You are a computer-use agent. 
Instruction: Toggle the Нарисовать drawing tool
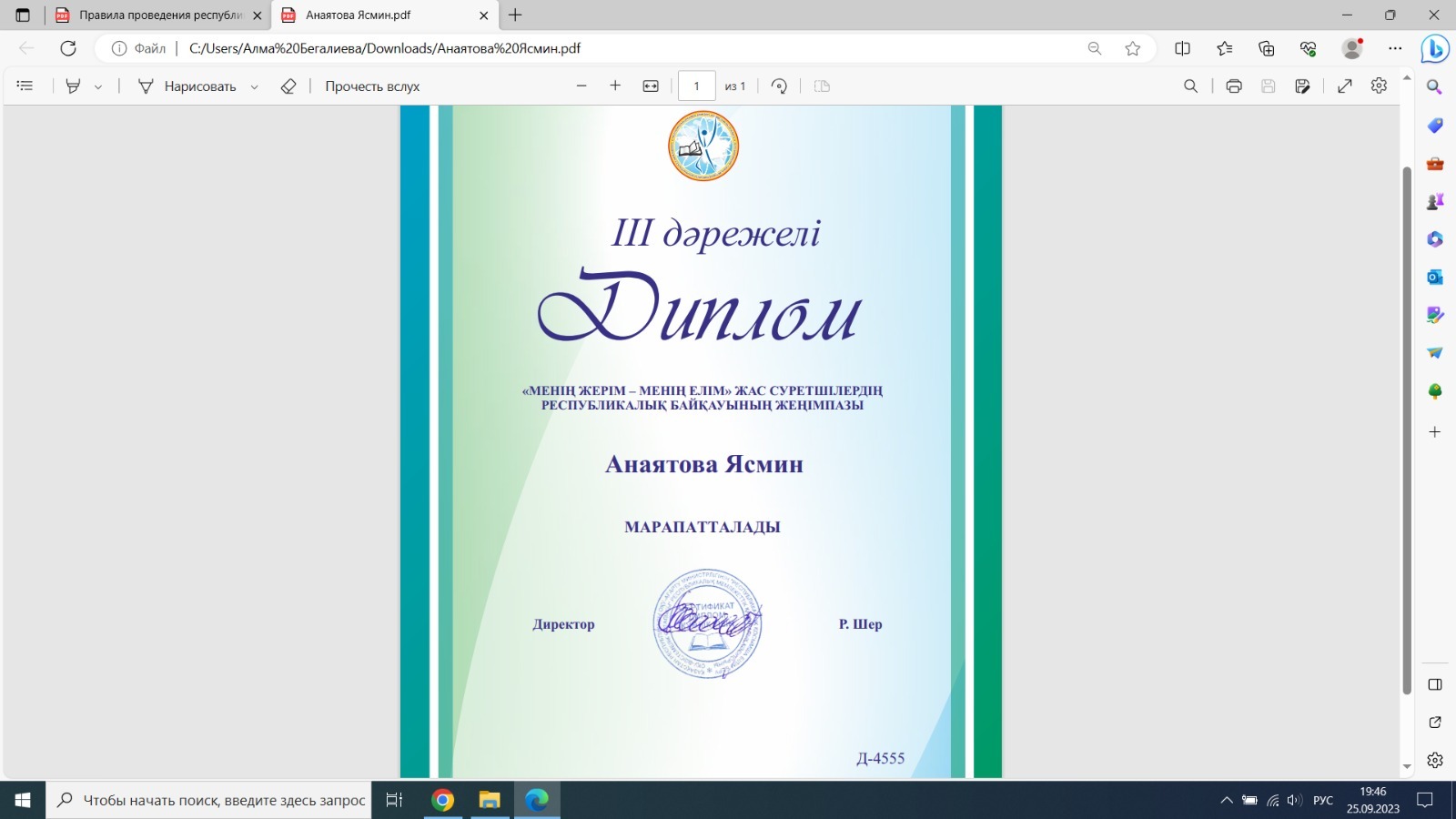[x=187, y=86]
